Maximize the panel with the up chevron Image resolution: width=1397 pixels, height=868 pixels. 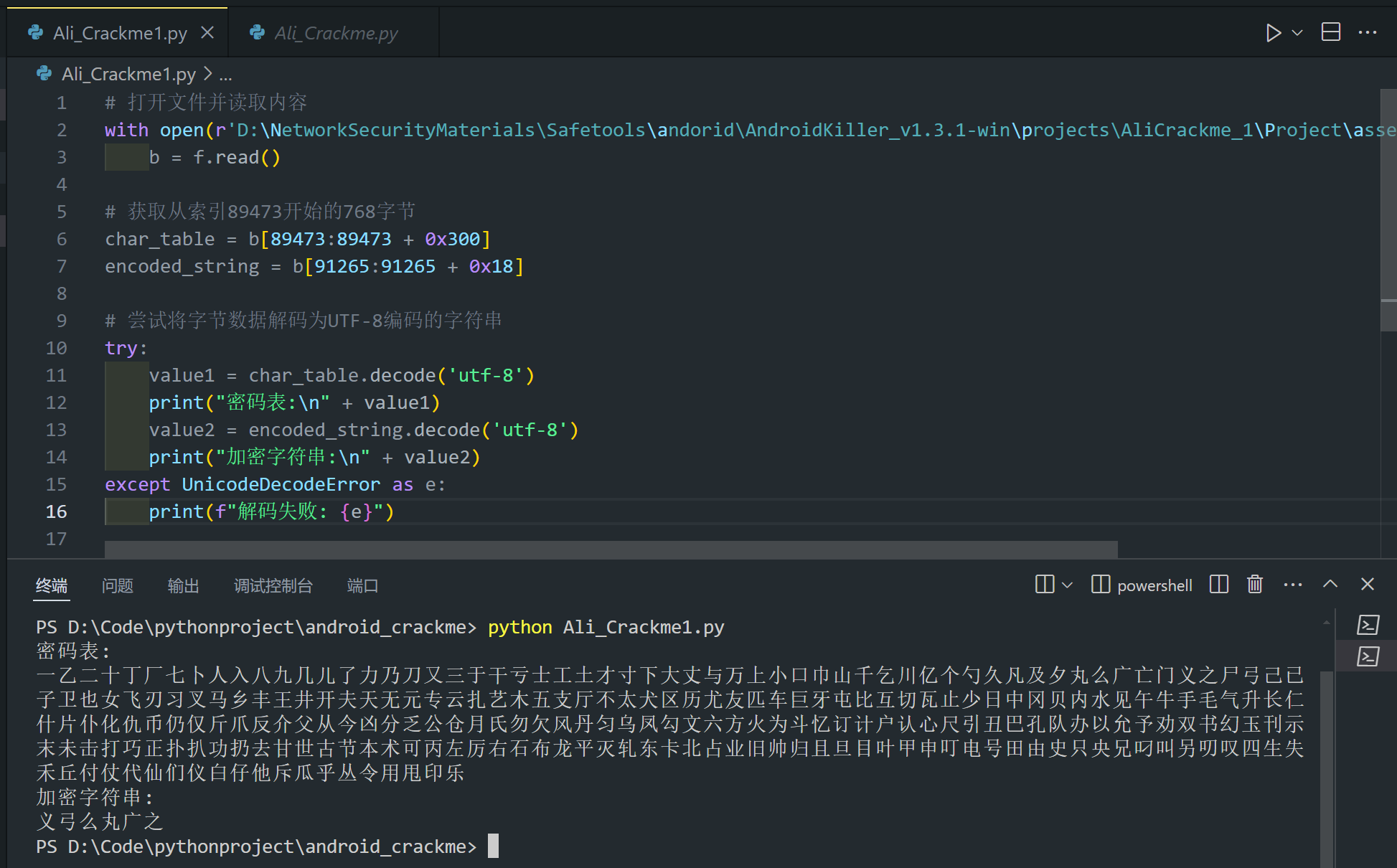(1330, 584)
